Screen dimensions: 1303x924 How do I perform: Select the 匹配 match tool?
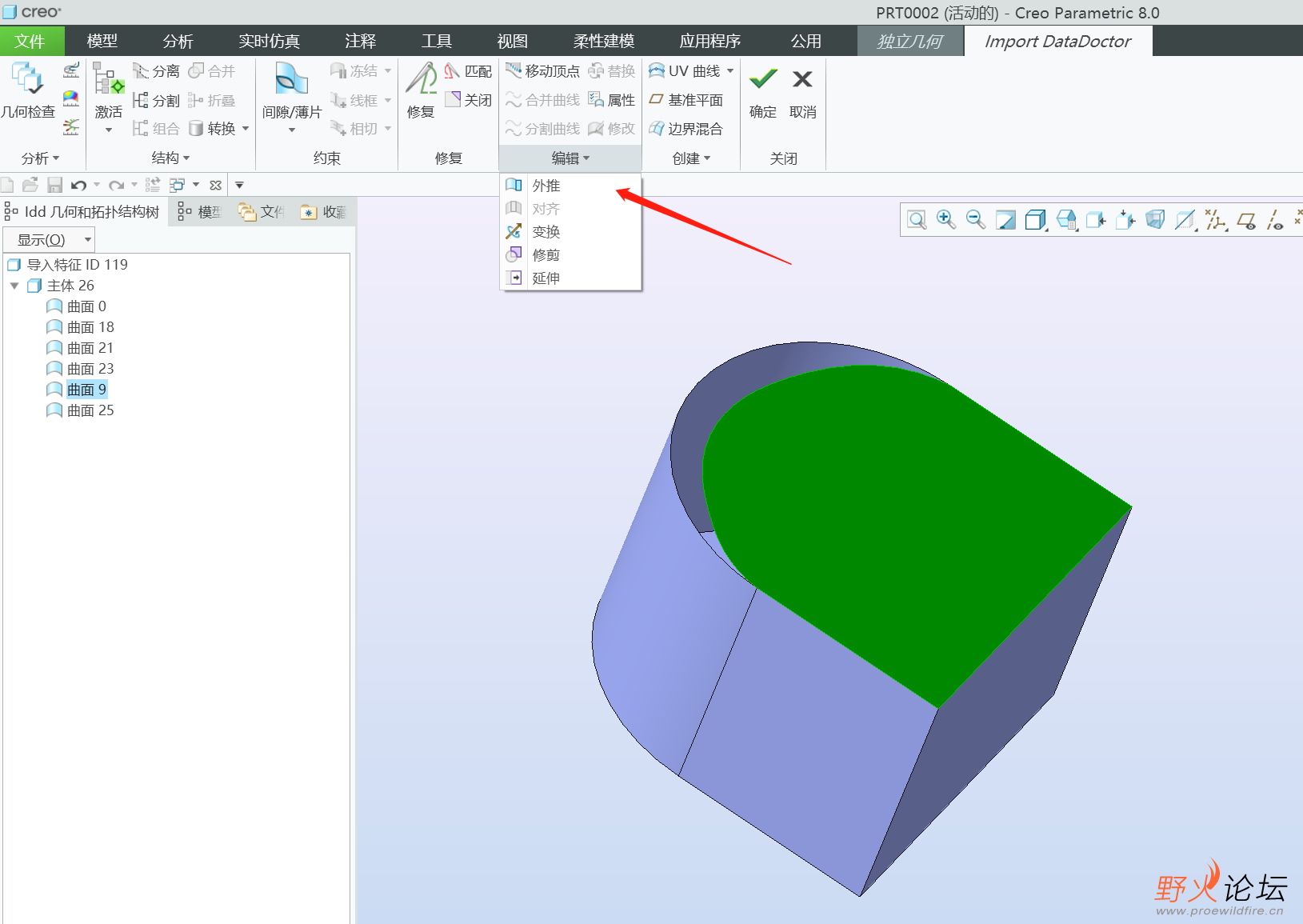coord(469,71)
